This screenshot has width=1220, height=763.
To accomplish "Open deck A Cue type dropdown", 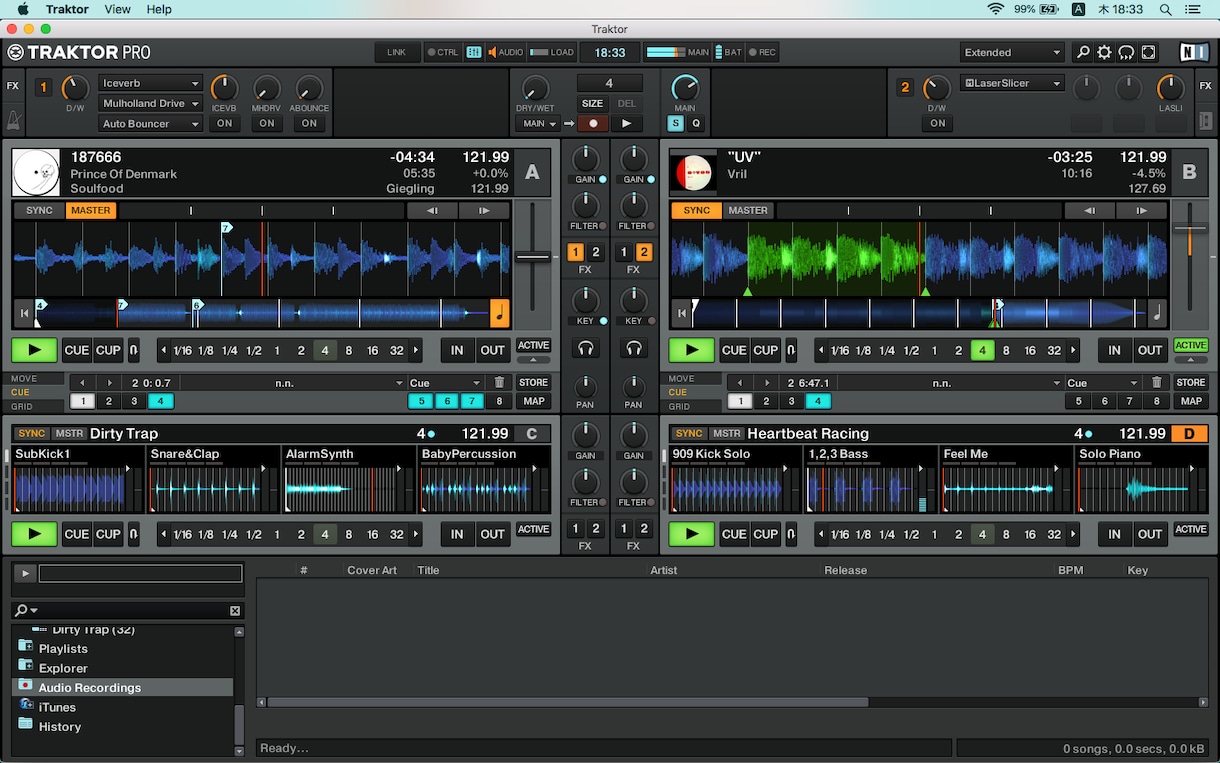I will [x=445, y=383].
